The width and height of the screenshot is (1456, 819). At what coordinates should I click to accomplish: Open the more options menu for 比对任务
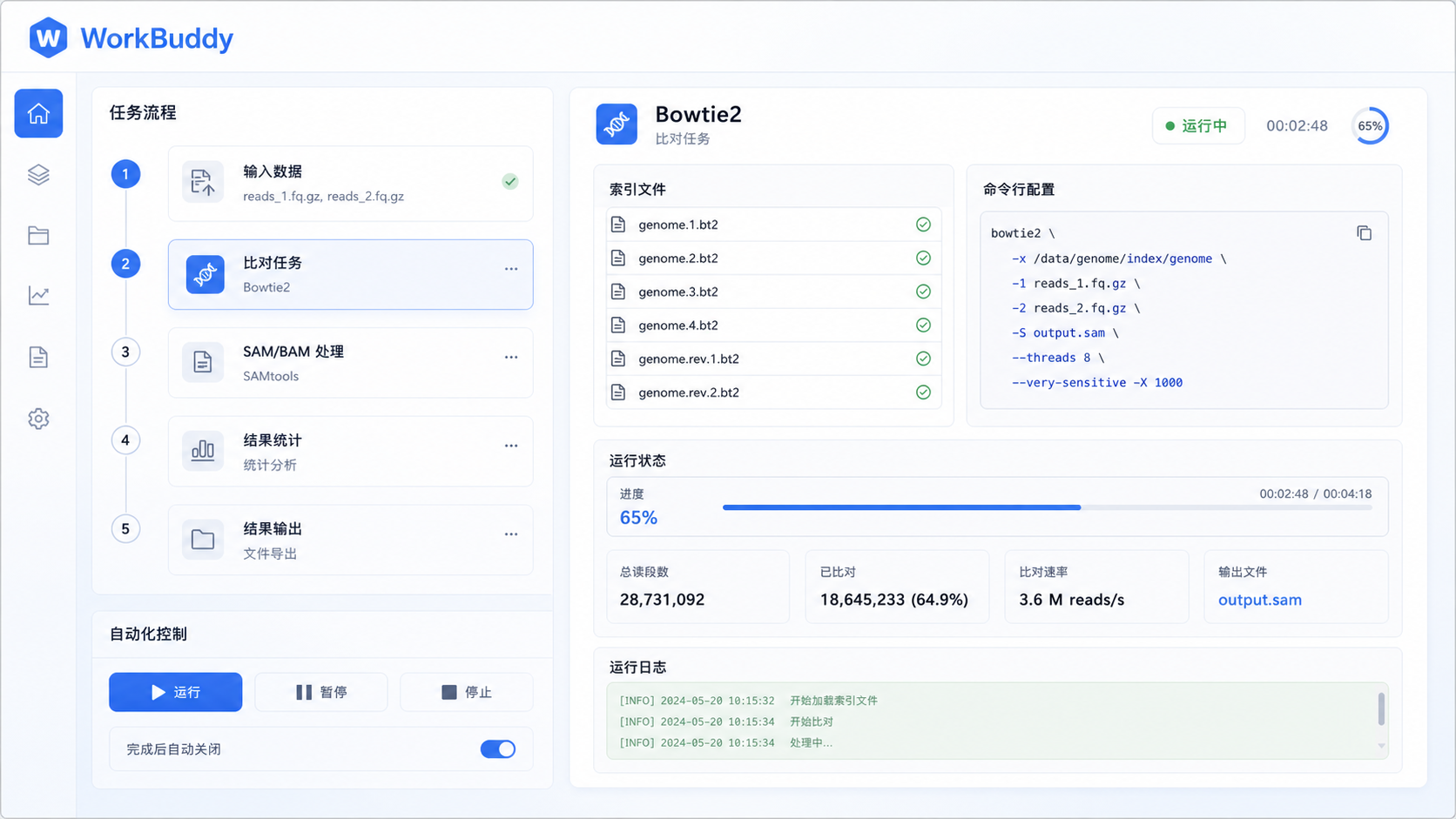coord(511,269)
